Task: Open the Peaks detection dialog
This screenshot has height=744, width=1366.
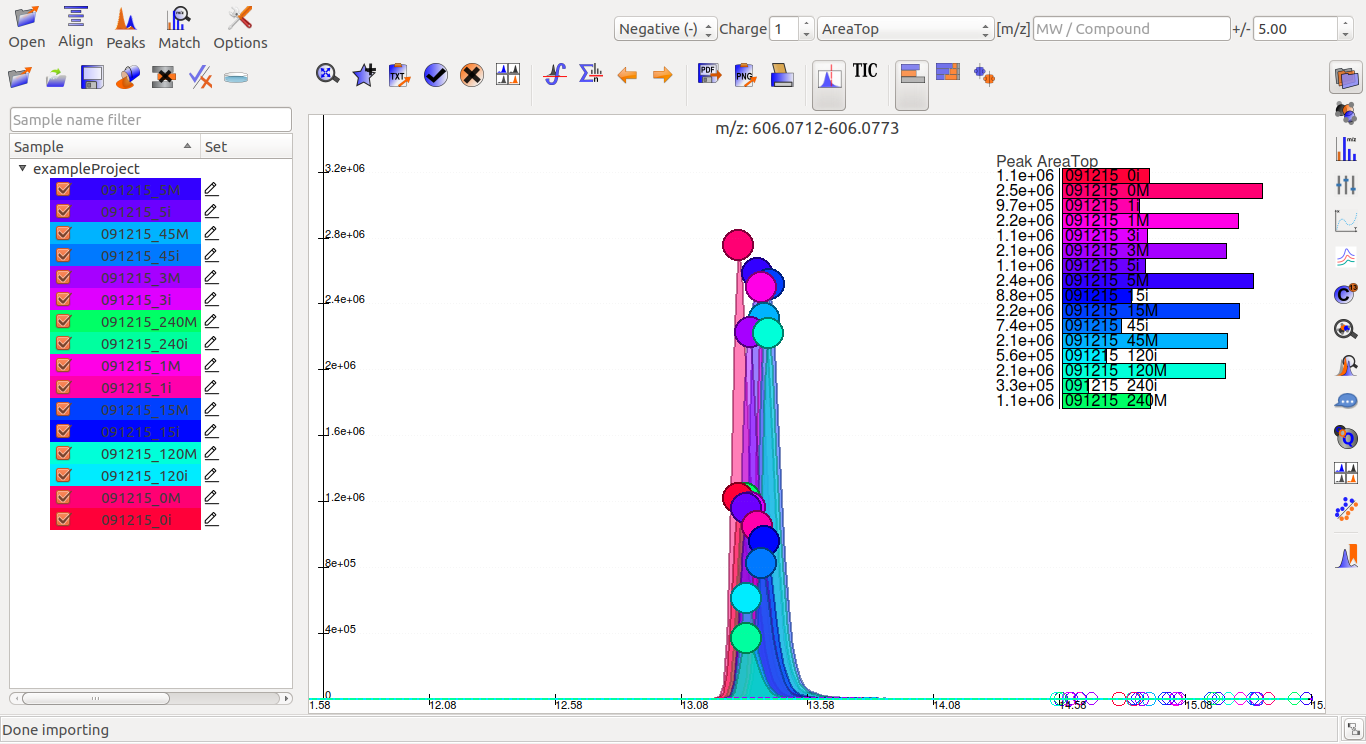Action: pos(125,28)
